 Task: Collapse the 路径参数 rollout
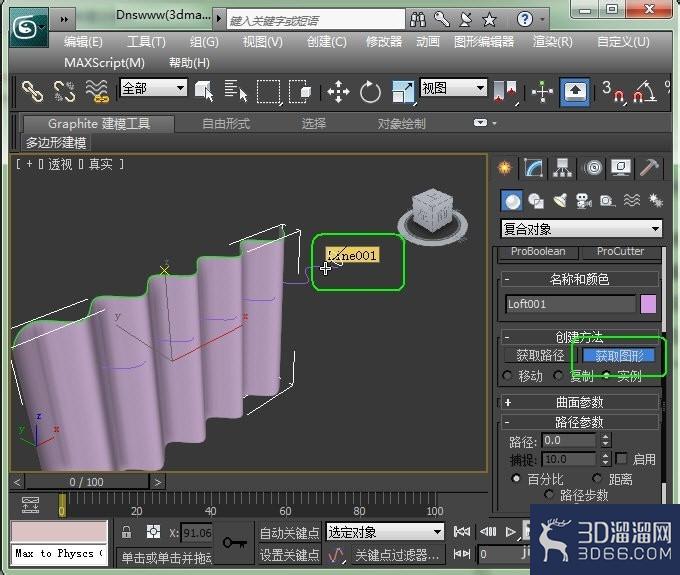(x=579, y=422)
